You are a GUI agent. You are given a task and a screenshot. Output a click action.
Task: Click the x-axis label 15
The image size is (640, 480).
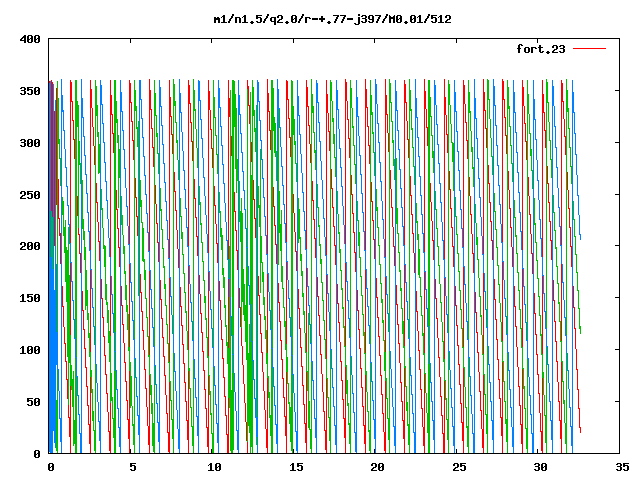click(296, 467)
